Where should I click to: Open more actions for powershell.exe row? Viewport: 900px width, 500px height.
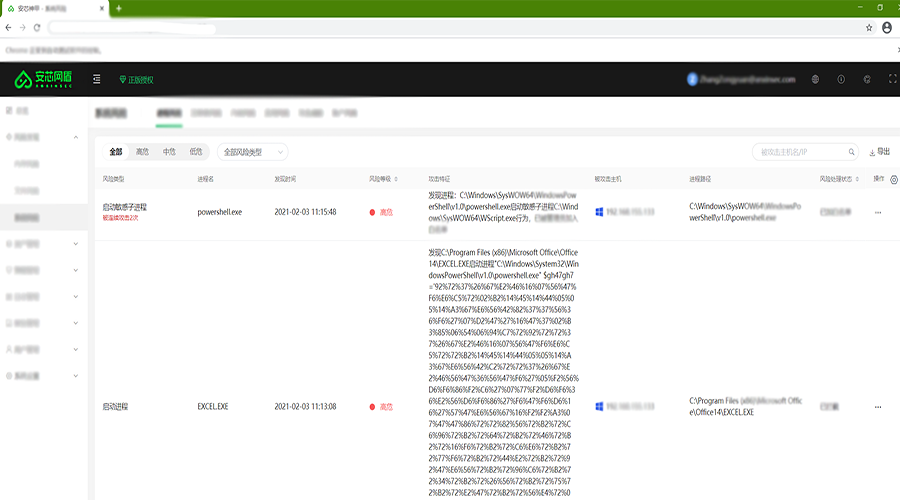point(878,212)
